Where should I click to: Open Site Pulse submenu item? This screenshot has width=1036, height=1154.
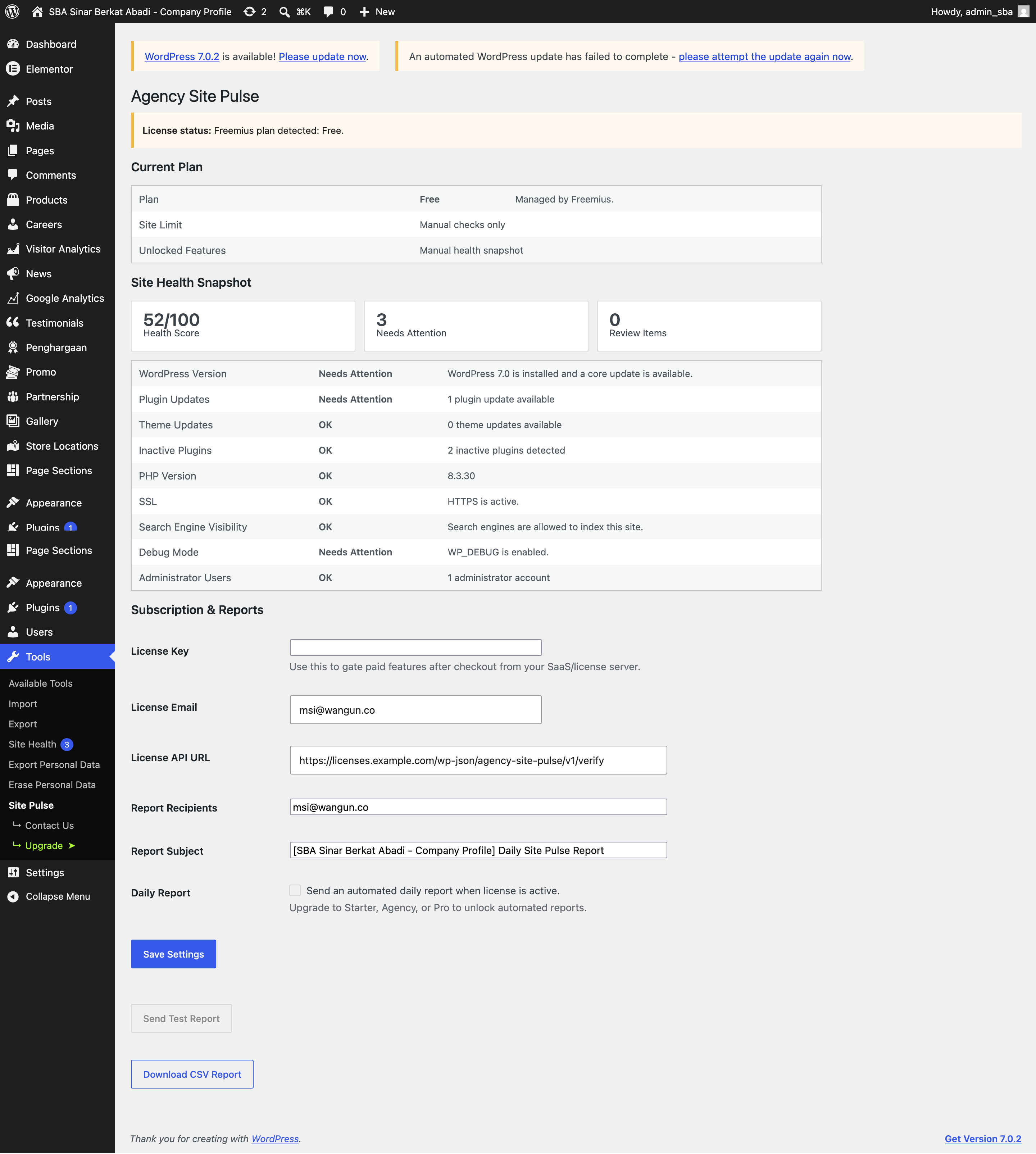coord(31,805)
